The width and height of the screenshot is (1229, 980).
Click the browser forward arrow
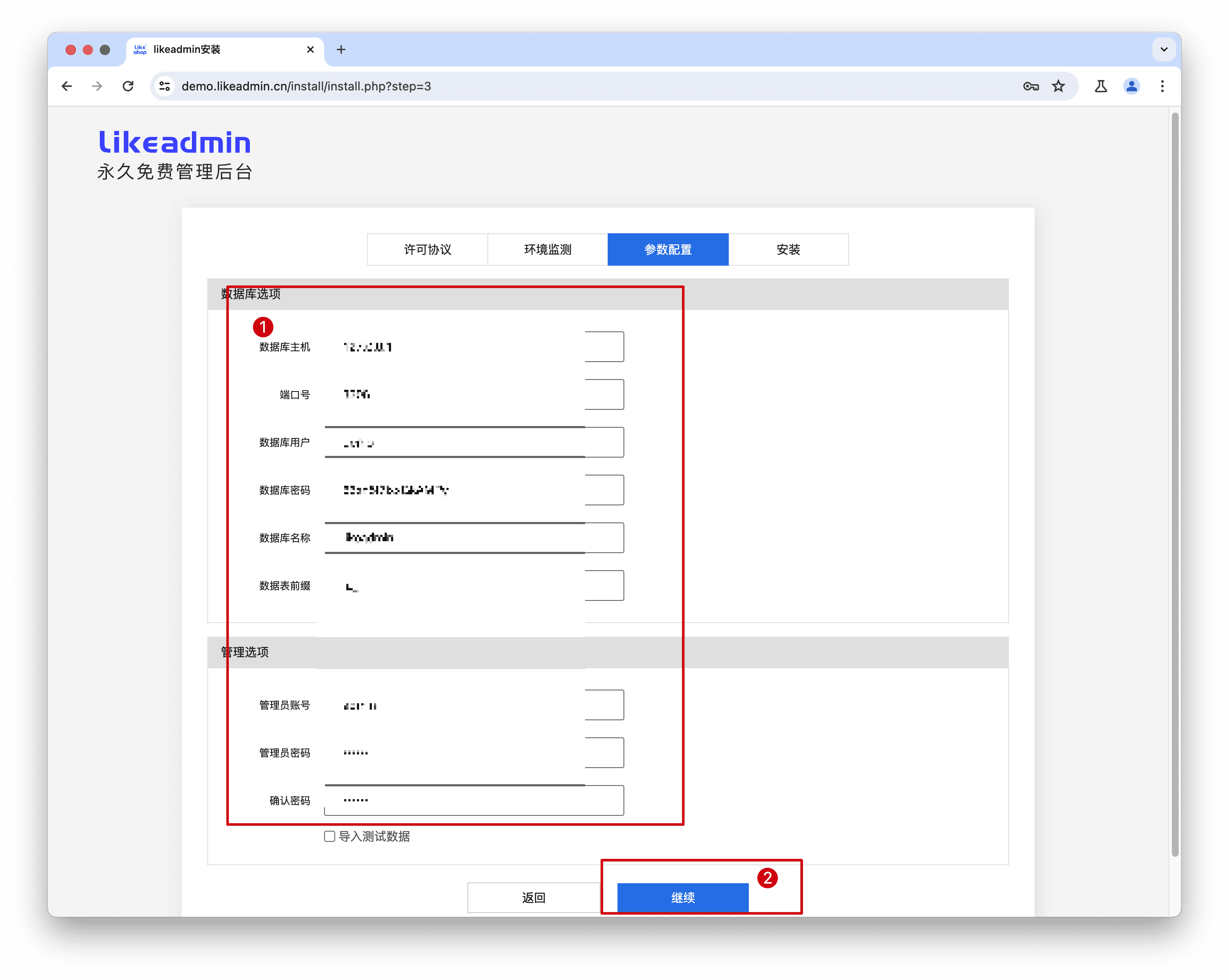[97, 86]
